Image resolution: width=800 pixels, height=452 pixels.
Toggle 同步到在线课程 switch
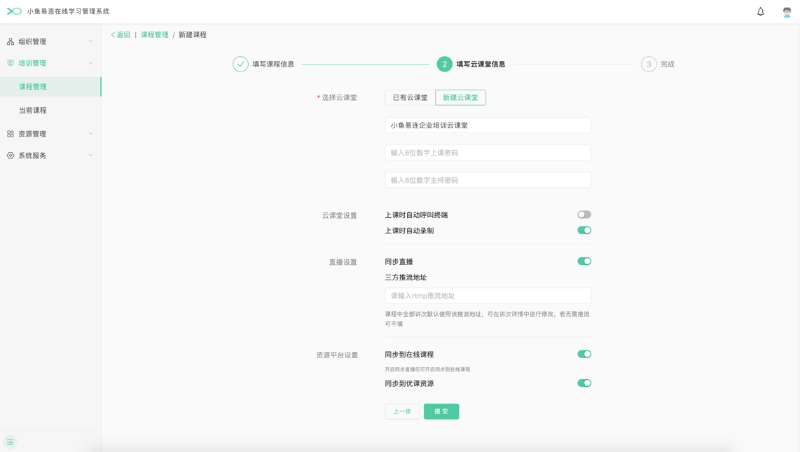coord(584,355)
